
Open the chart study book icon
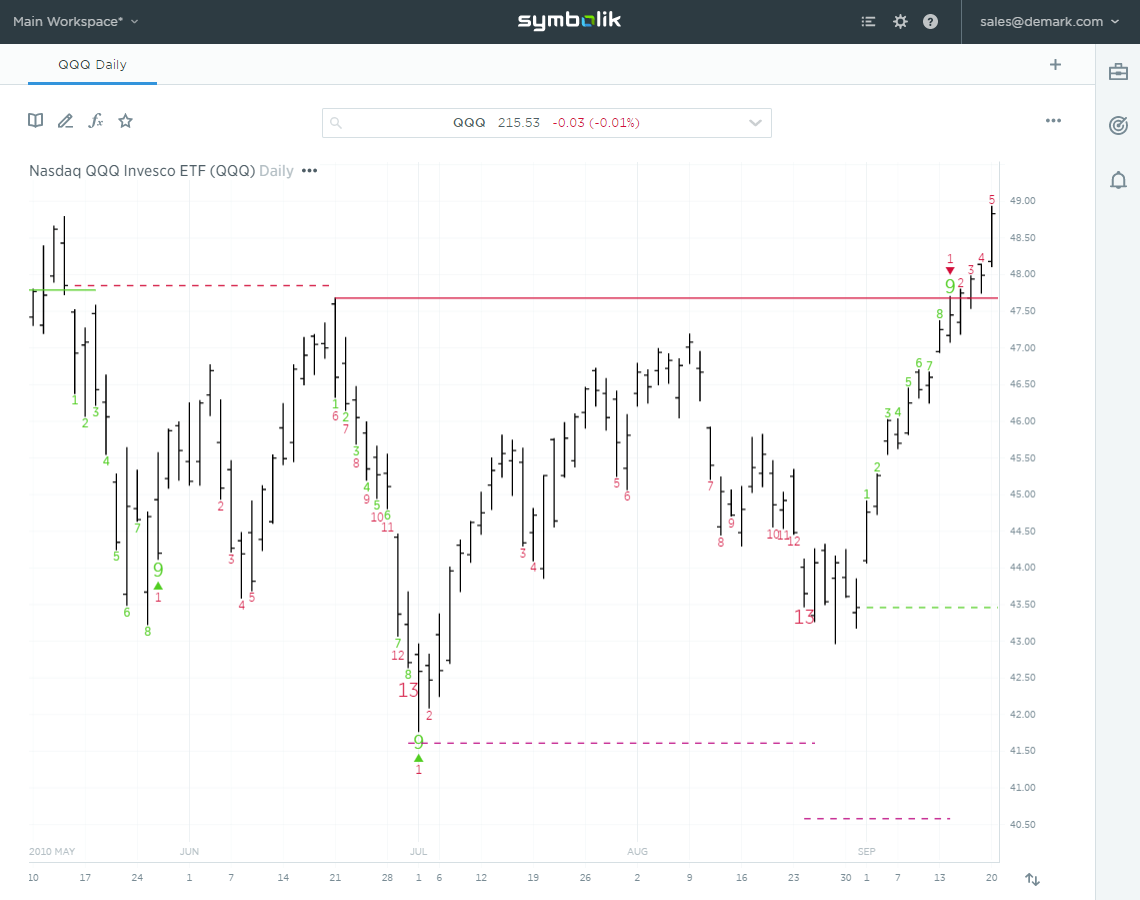click(x=35, y=120)
